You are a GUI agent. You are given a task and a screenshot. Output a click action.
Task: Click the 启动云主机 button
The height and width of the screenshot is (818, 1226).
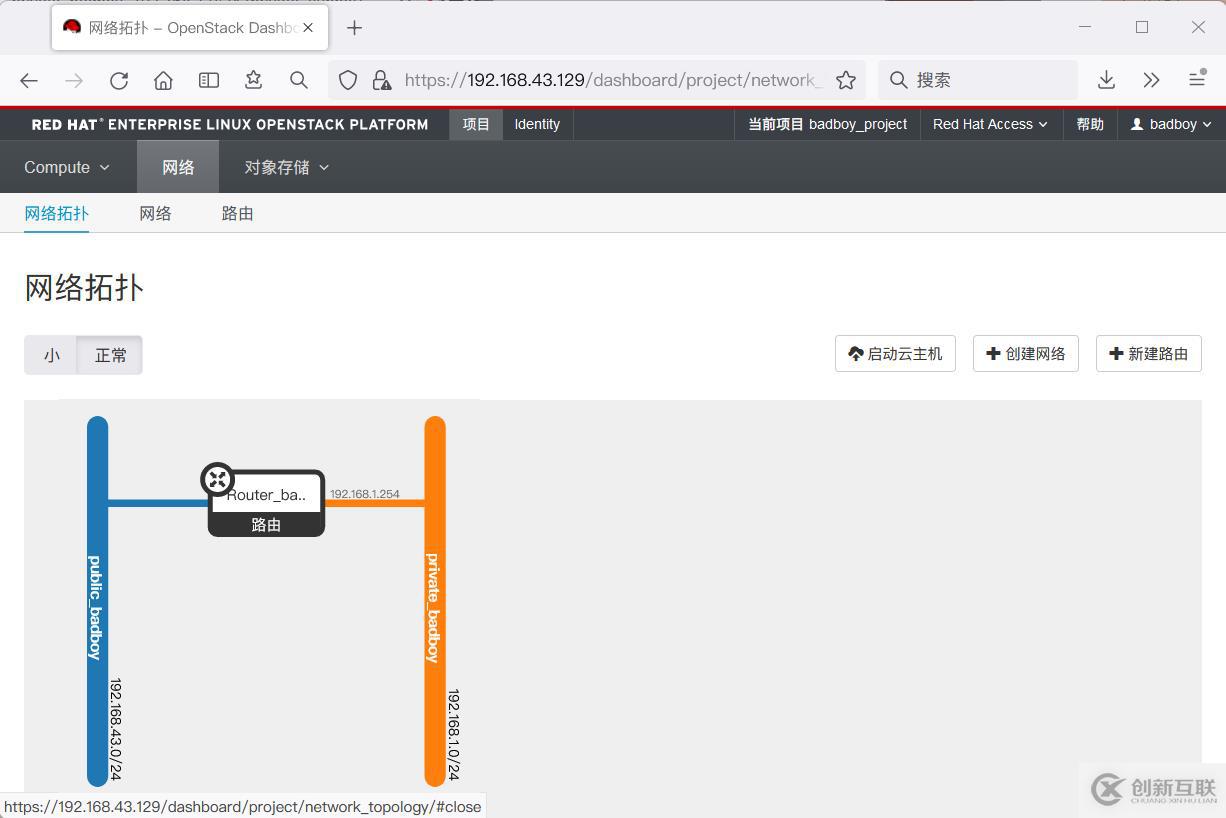pos(895,353)
